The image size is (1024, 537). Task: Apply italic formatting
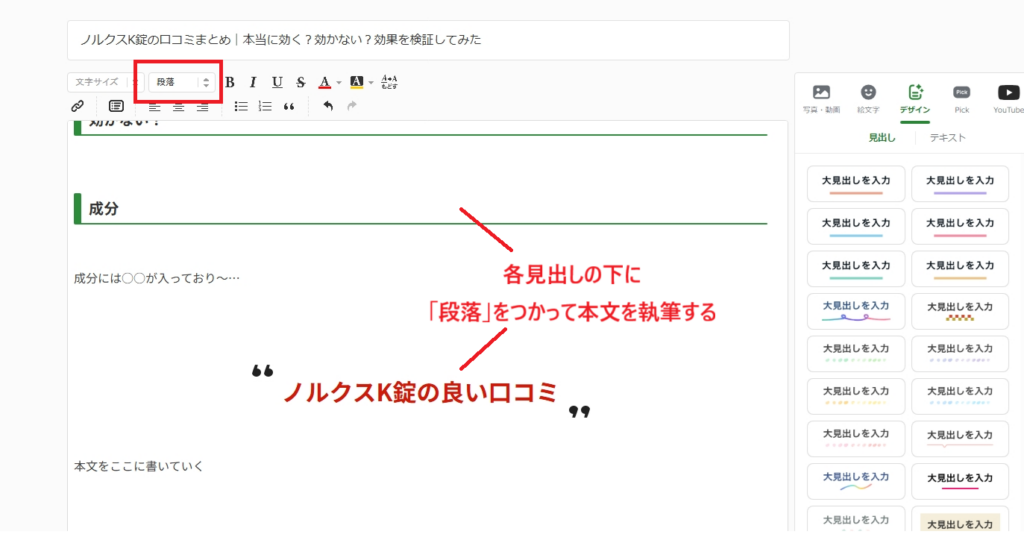[x=253, y=82]
